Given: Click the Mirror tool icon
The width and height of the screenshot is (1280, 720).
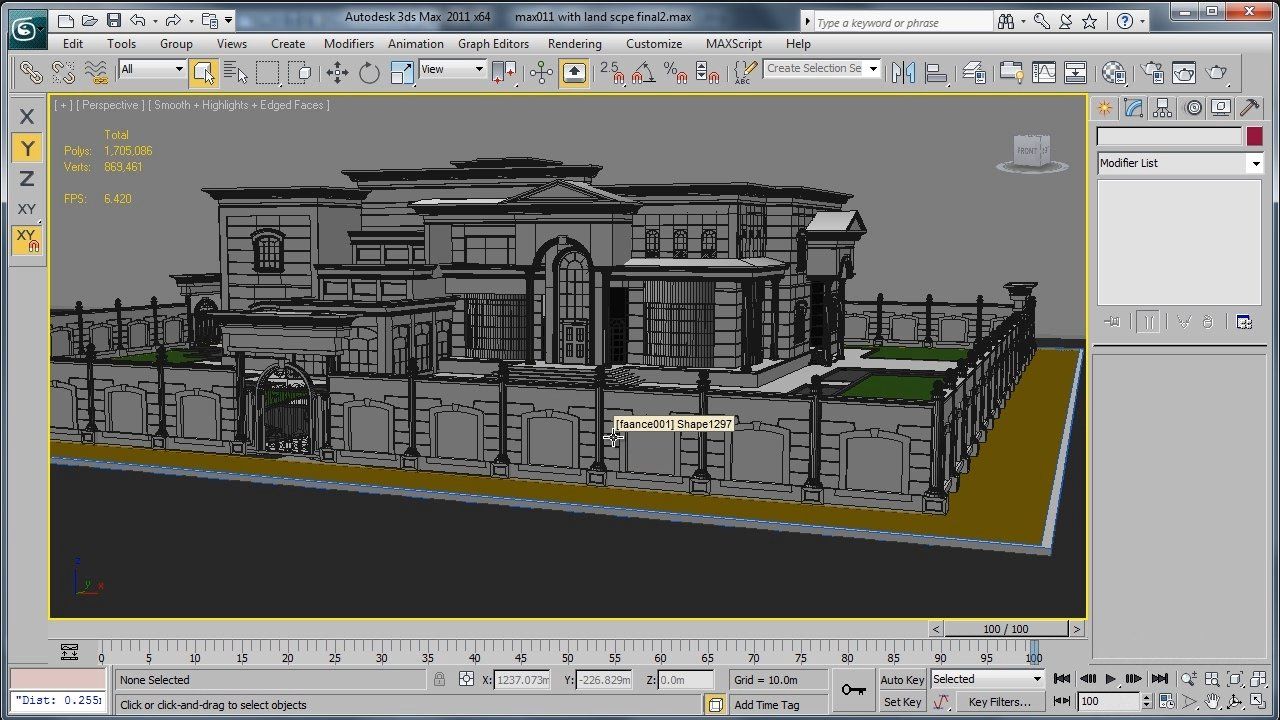Looking at the screenshot, I should click(x=903, y=72).
